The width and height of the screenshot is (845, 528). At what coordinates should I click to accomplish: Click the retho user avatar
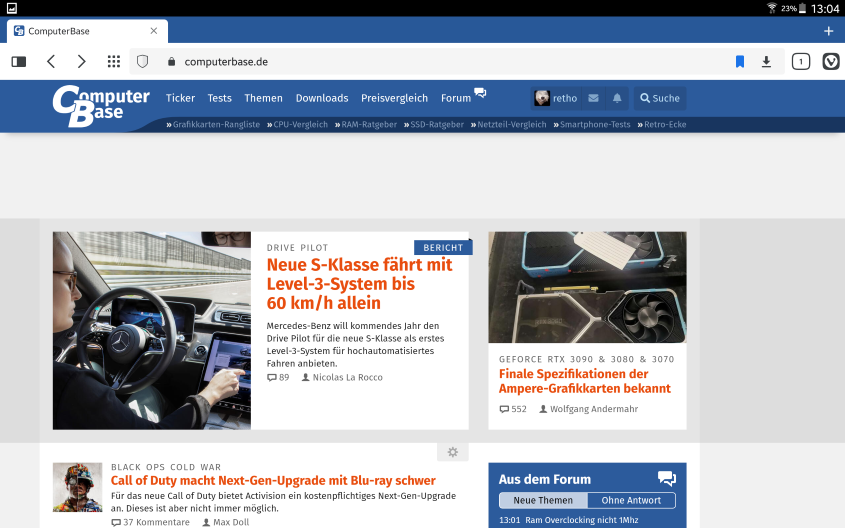pyautogui.click(x=542, y=98)
